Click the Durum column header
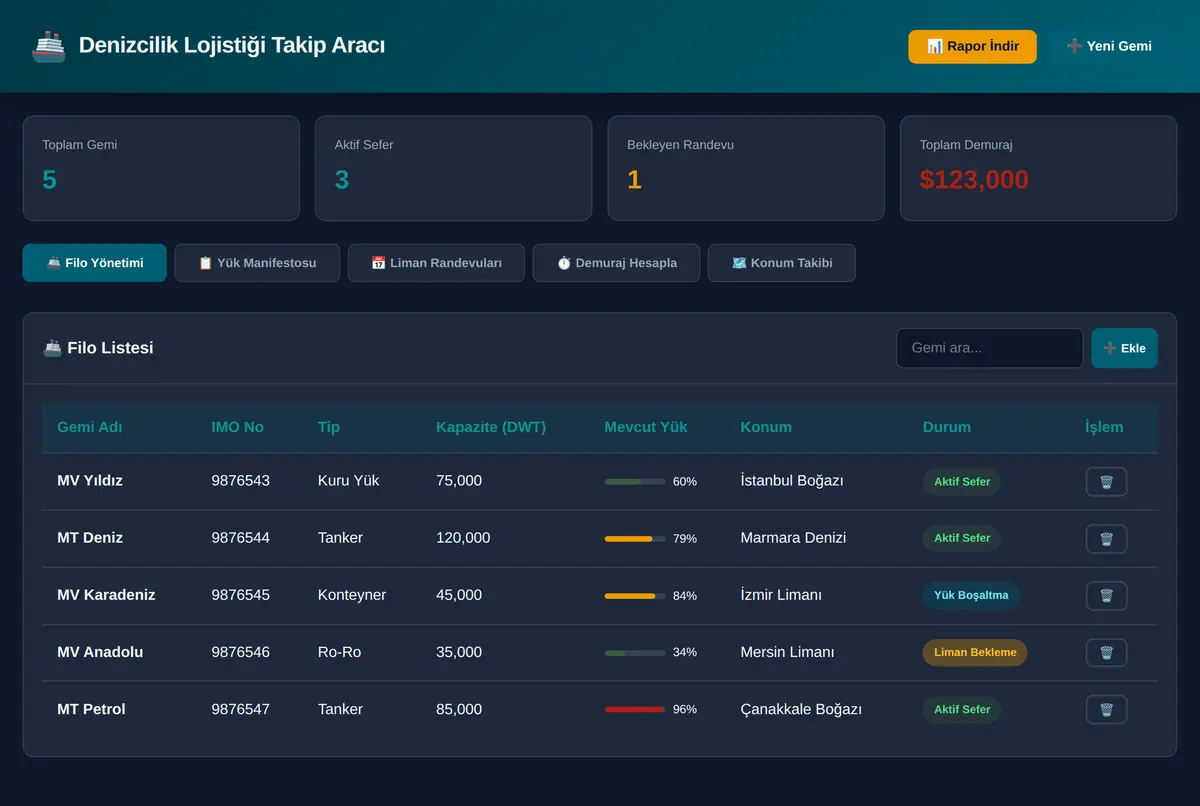The image size is (1200, 806). tap(947, 427)
